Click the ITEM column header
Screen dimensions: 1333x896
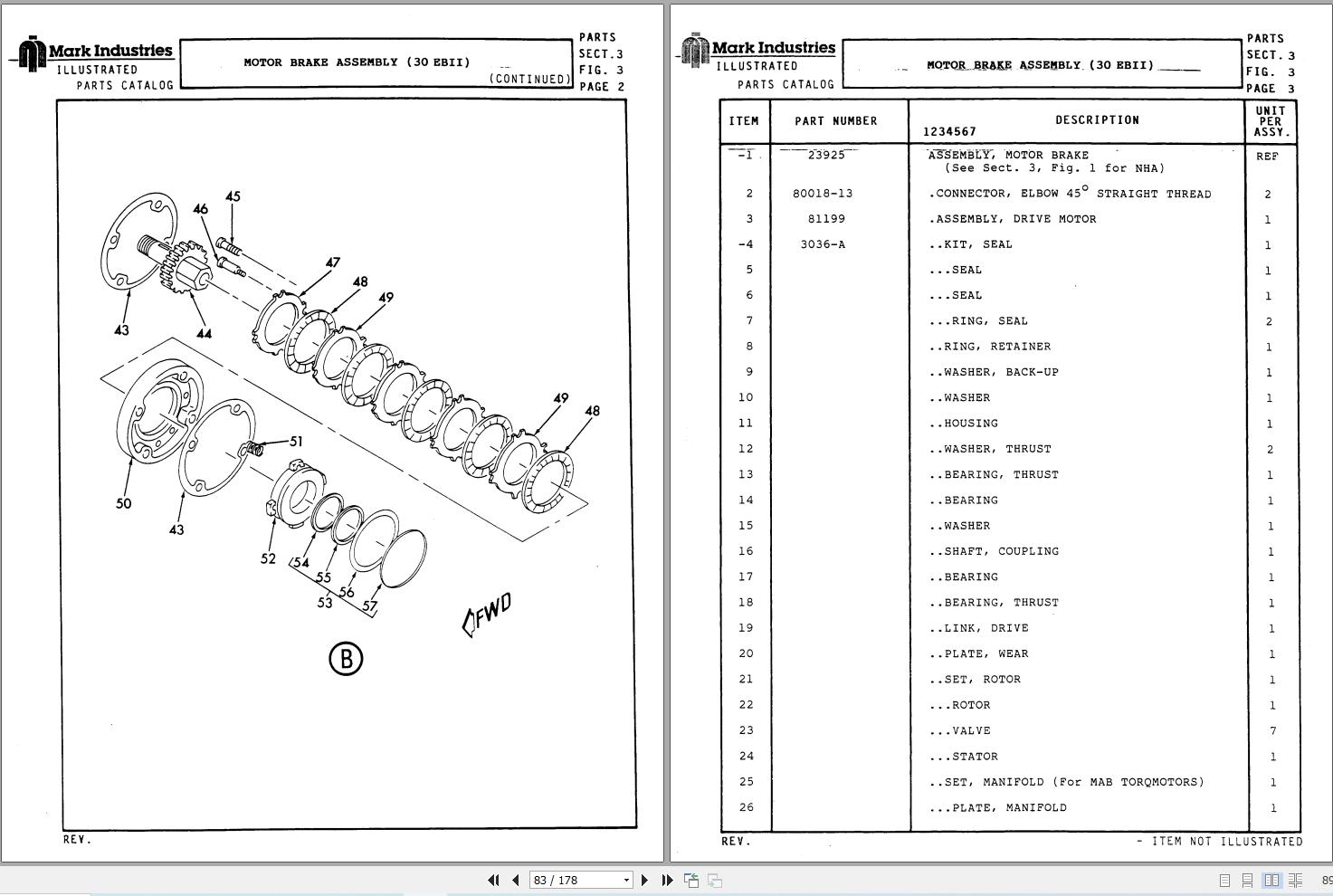[x=744, y=120]
